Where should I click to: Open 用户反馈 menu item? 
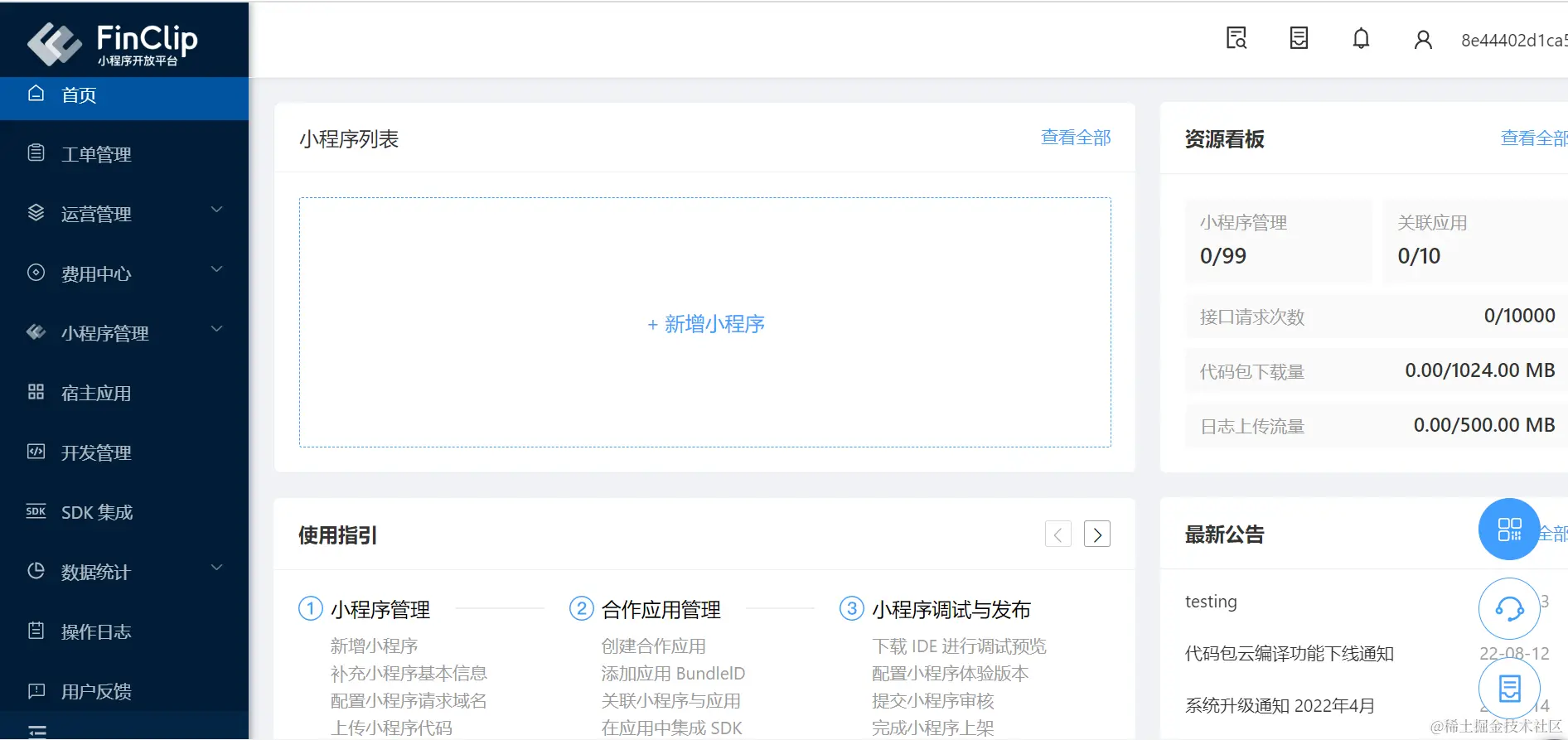pos(124,691)
